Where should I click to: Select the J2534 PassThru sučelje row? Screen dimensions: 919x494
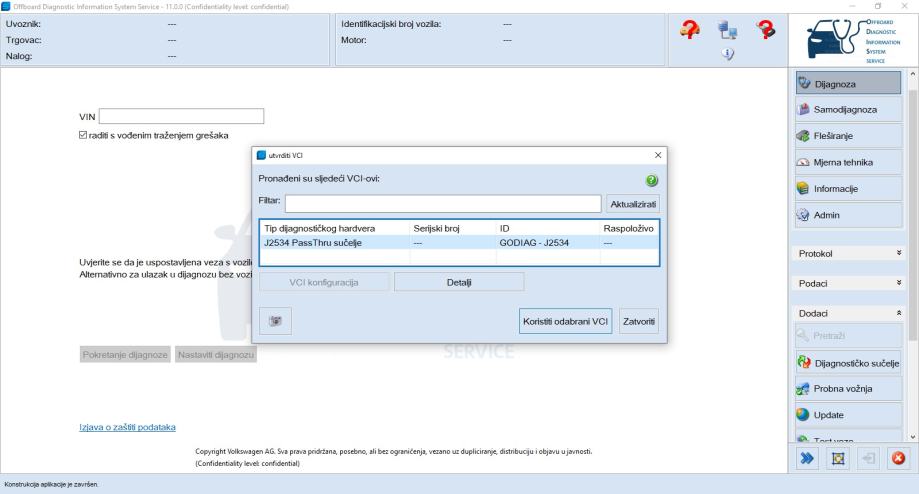[x=459, y=243]
